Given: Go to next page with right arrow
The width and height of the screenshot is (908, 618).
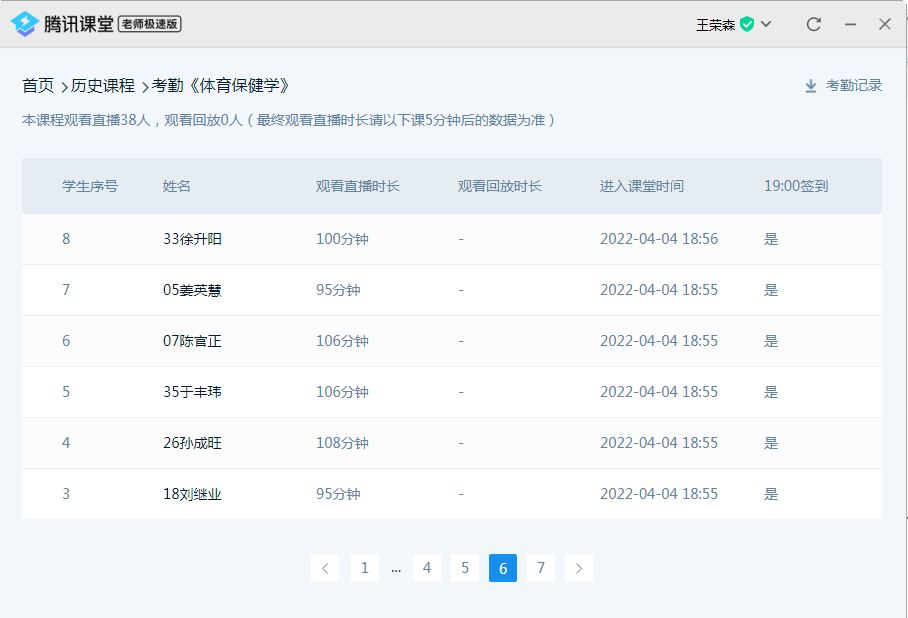Looking at the screenshot, I should tap(579, 568).
